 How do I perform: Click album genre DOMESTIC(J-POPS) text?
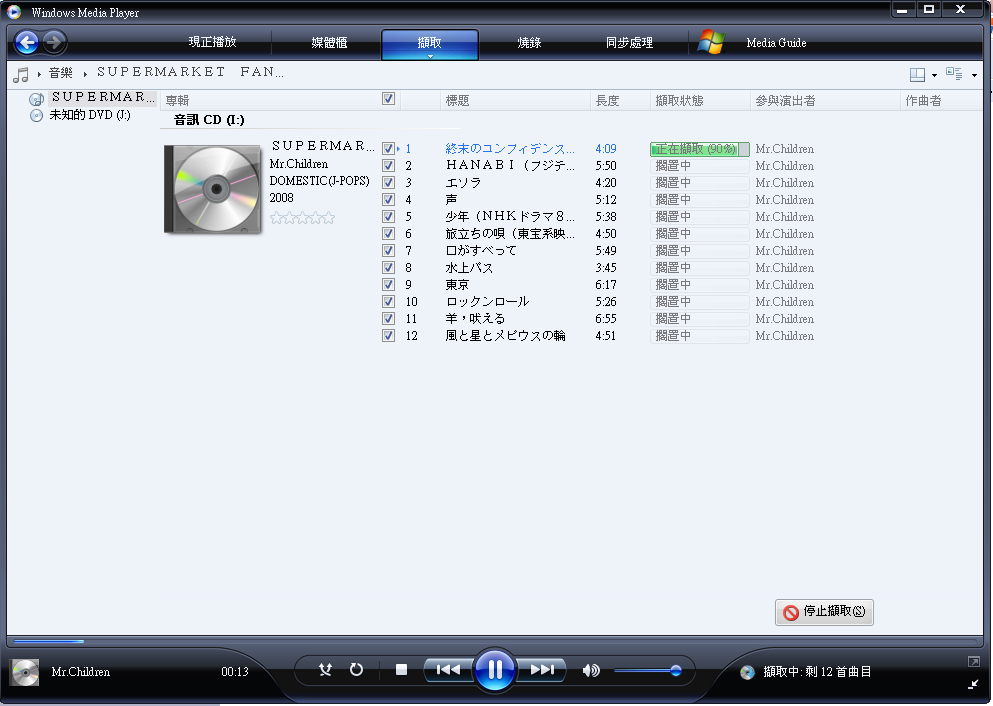tap(319, 181)
